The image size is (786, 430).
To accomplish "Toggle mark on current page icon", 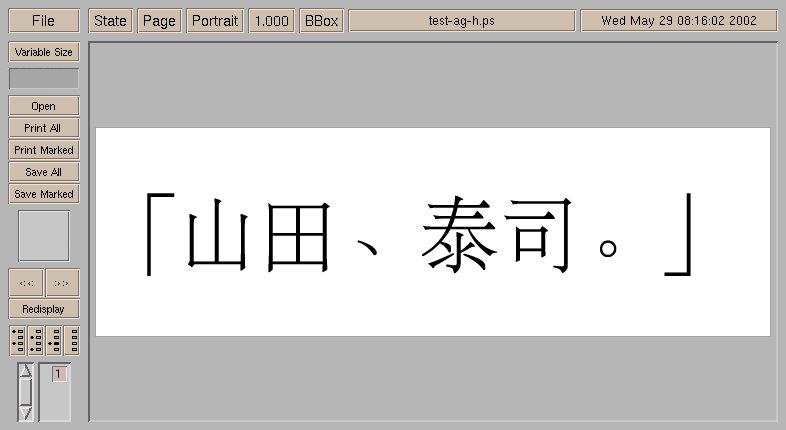I will click(54, 341).
